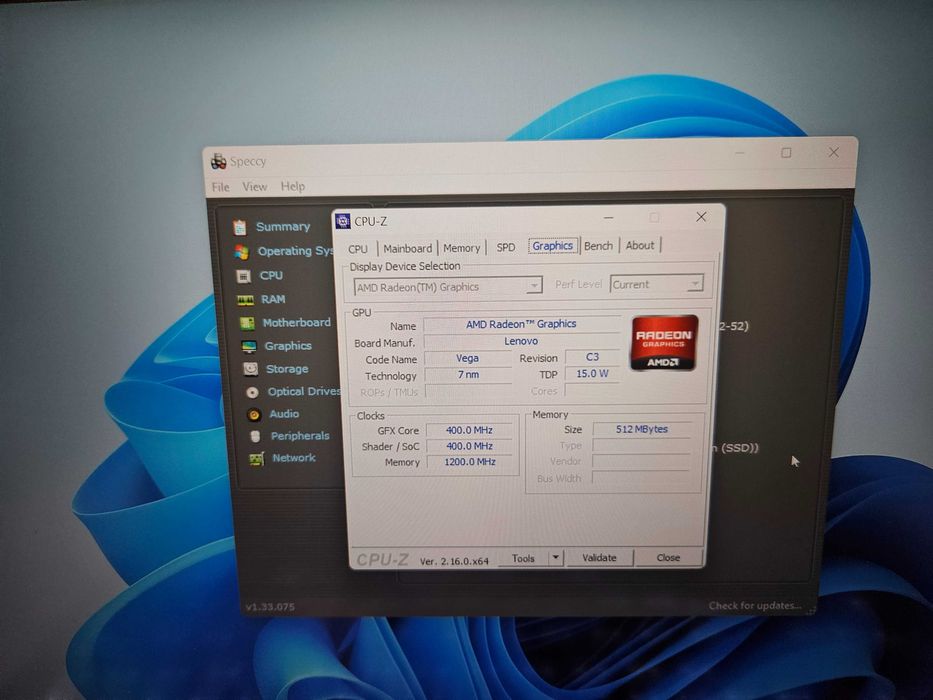Click the Code Name value Vega

click(x=467, y=358)
